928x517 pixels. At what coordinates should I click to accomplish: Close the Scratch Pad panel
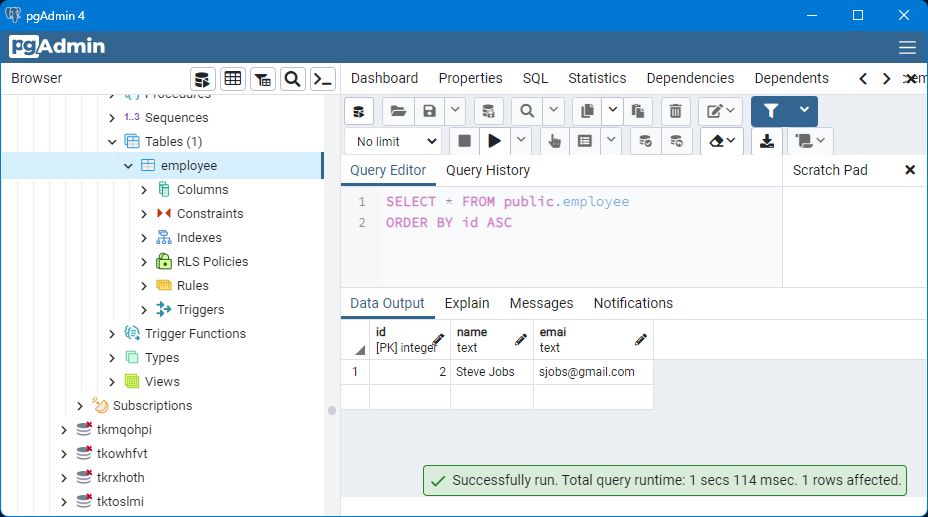pyautogui.click(x=910, y=170)
